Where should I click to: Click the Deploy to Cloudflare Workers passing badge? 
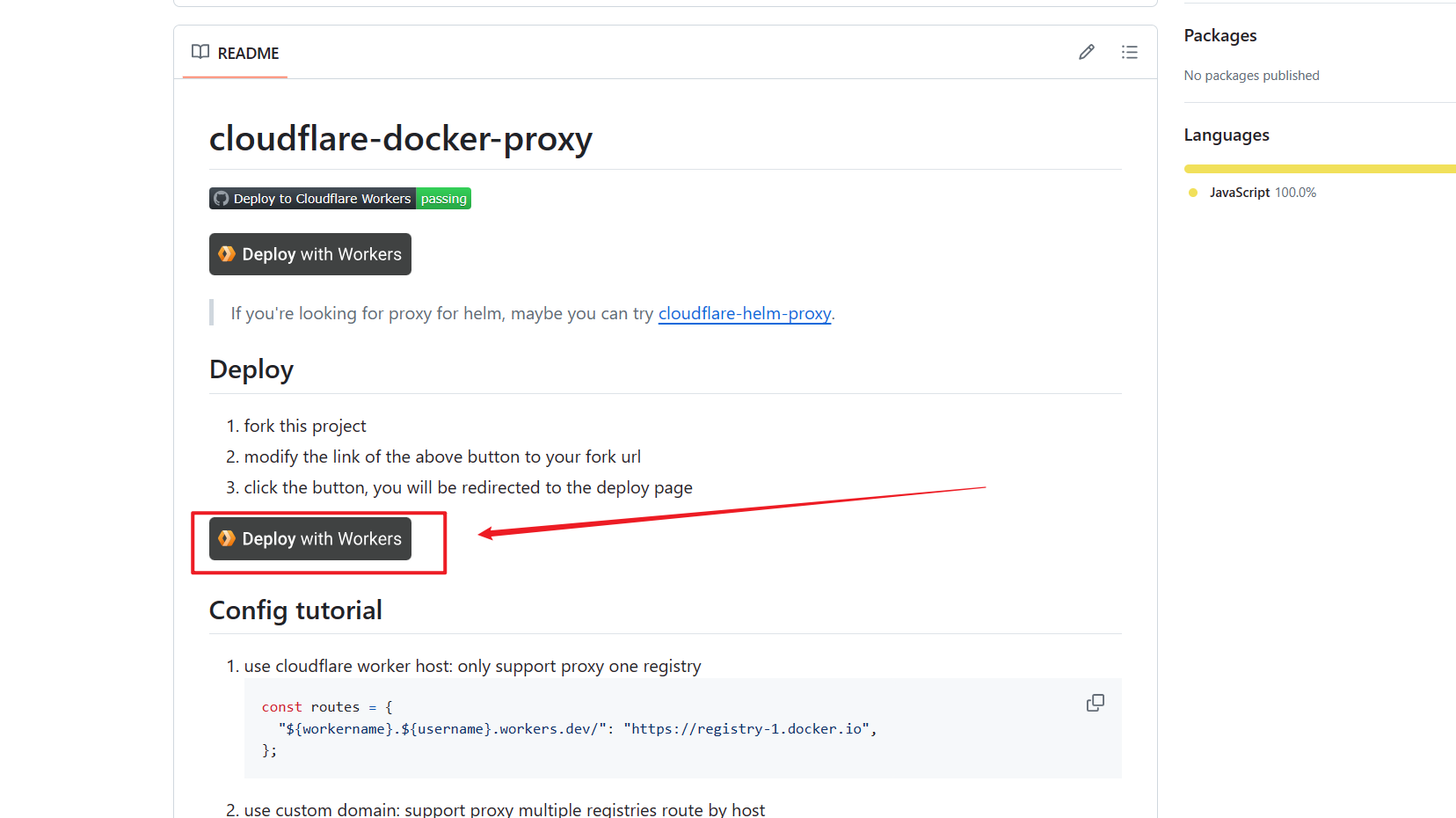click(x=340, y=199)
